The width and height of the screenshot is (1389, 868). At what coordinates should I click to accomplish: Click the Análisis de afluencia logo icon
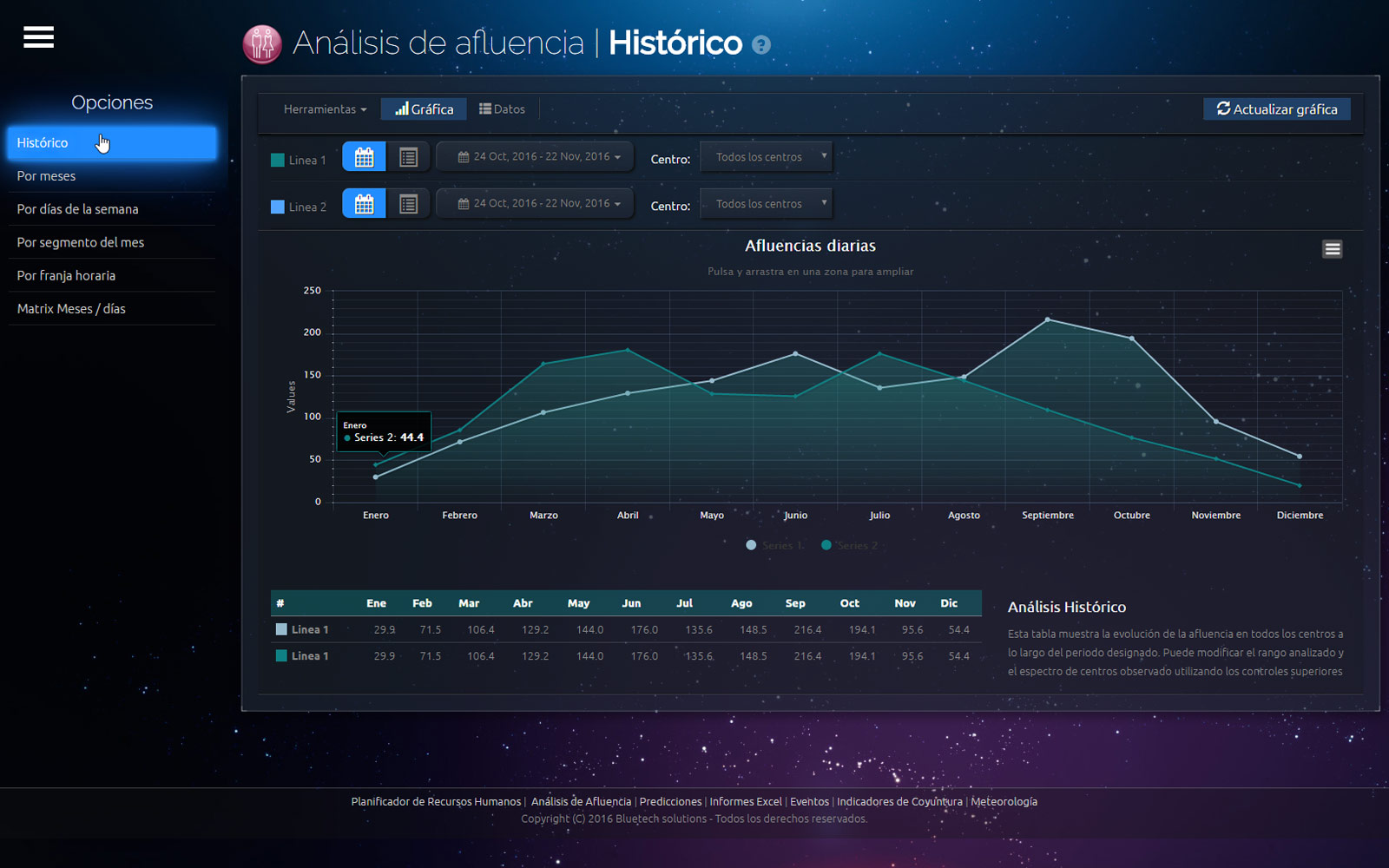[x=262, y=43]
